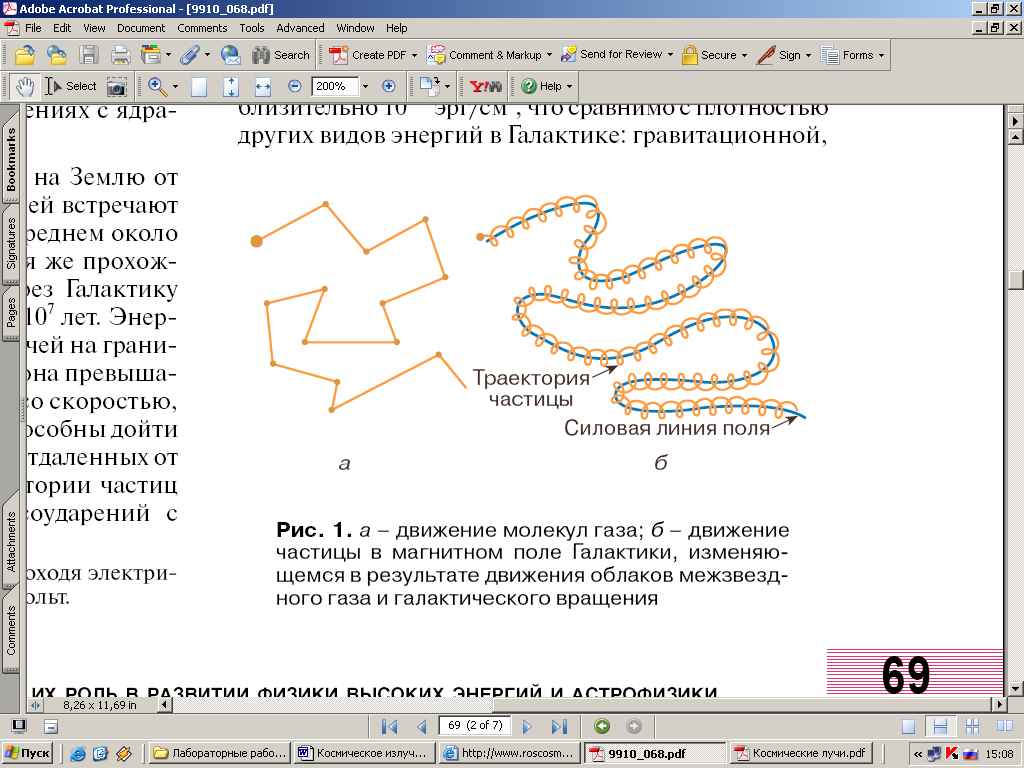Click the Fit Width icon
Viewport: 1024px width, 768px height.
point(263,86)
